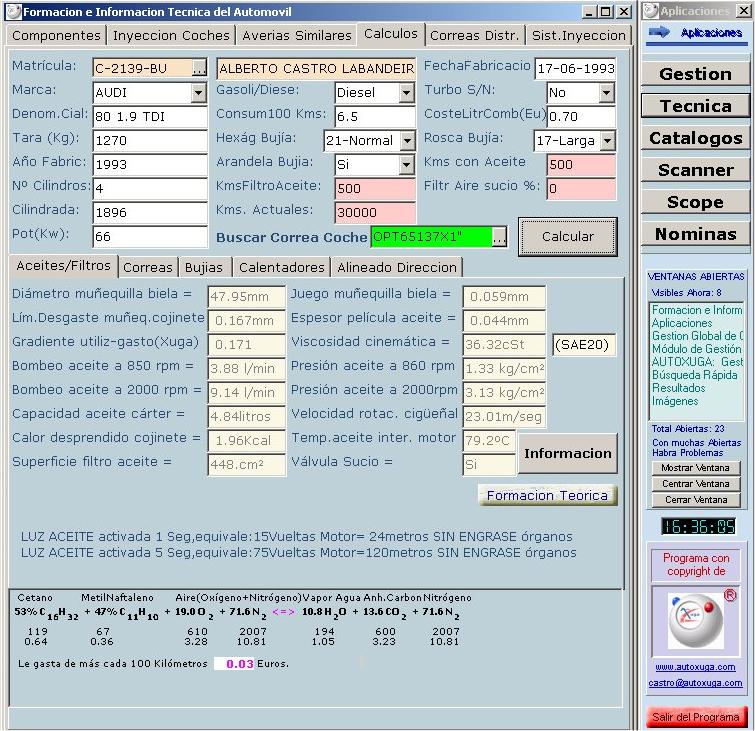Launch the Scanner module
This screenshot has height=731, width=755.
point(695,170)
